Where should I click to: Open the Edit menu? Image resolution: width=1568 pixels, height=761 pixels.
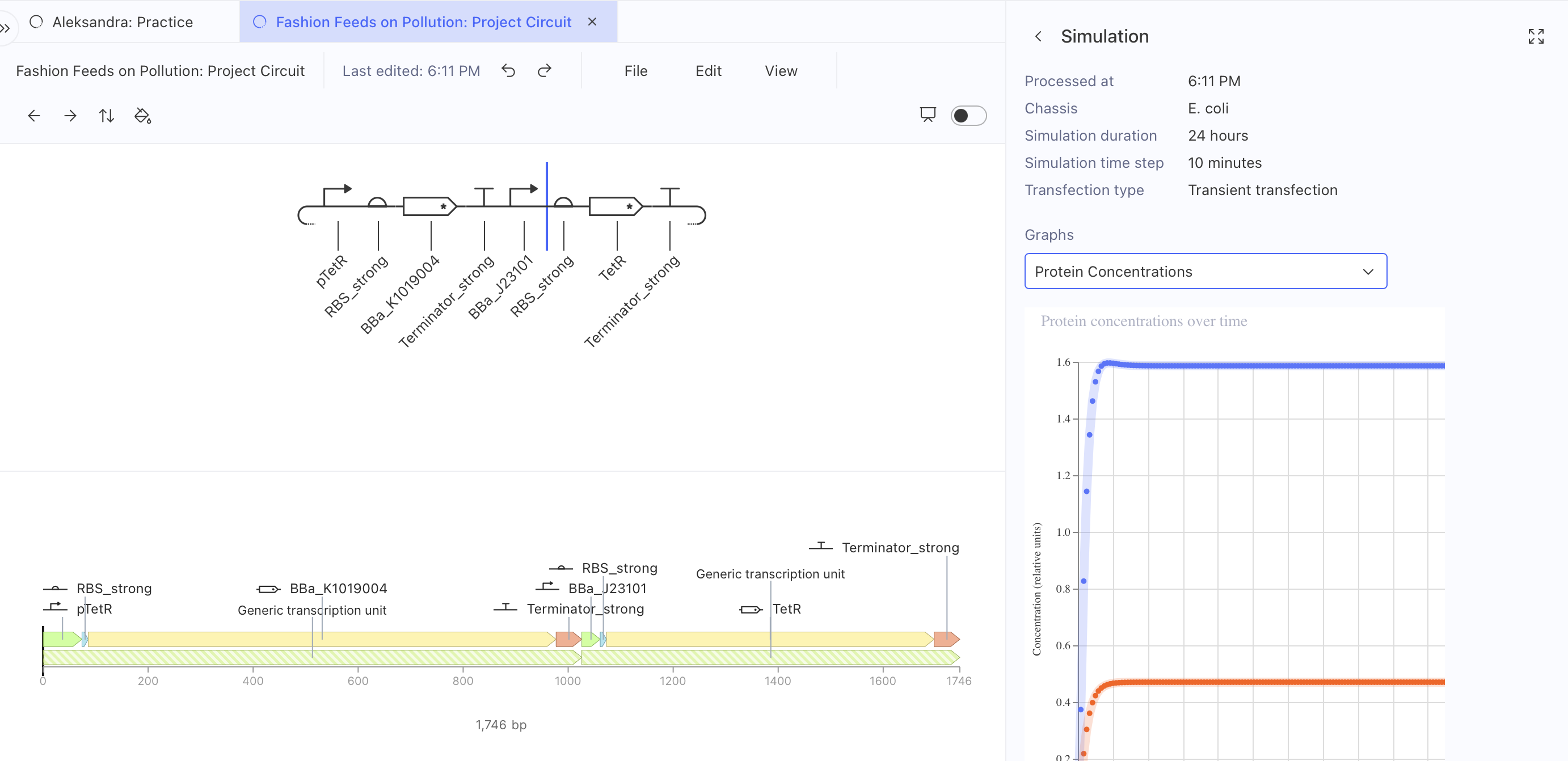(708, 71)
